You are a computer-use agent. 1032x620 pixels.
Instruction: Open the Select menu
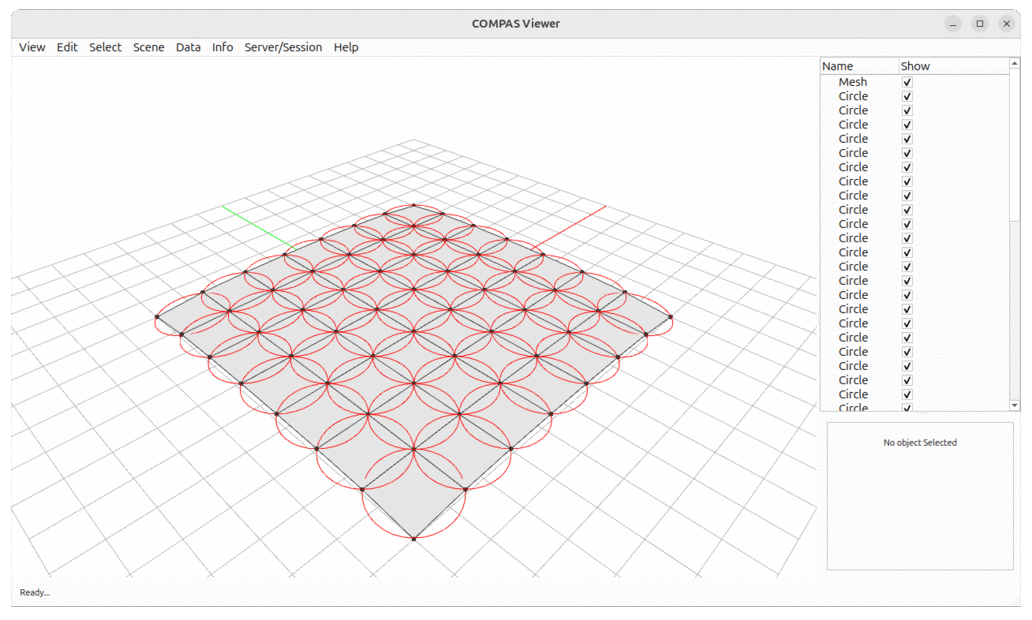(x=105, y=47)
